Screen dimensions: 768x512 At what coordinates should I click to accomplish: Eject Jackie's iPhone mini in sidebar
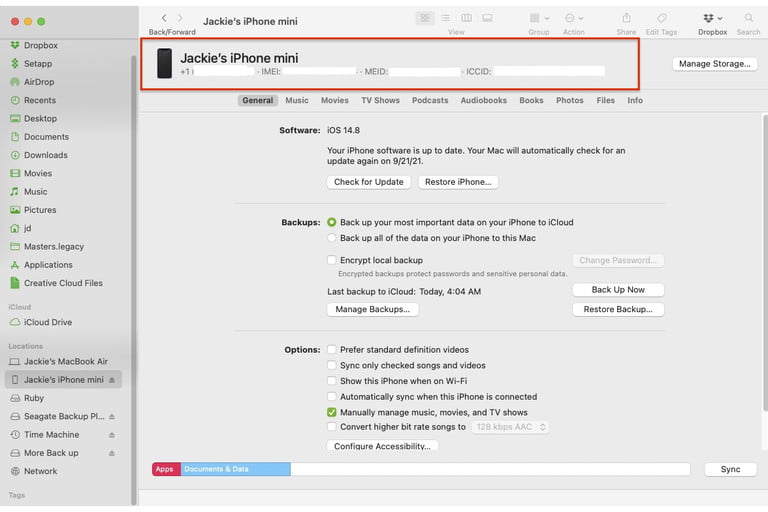[112, 380]
